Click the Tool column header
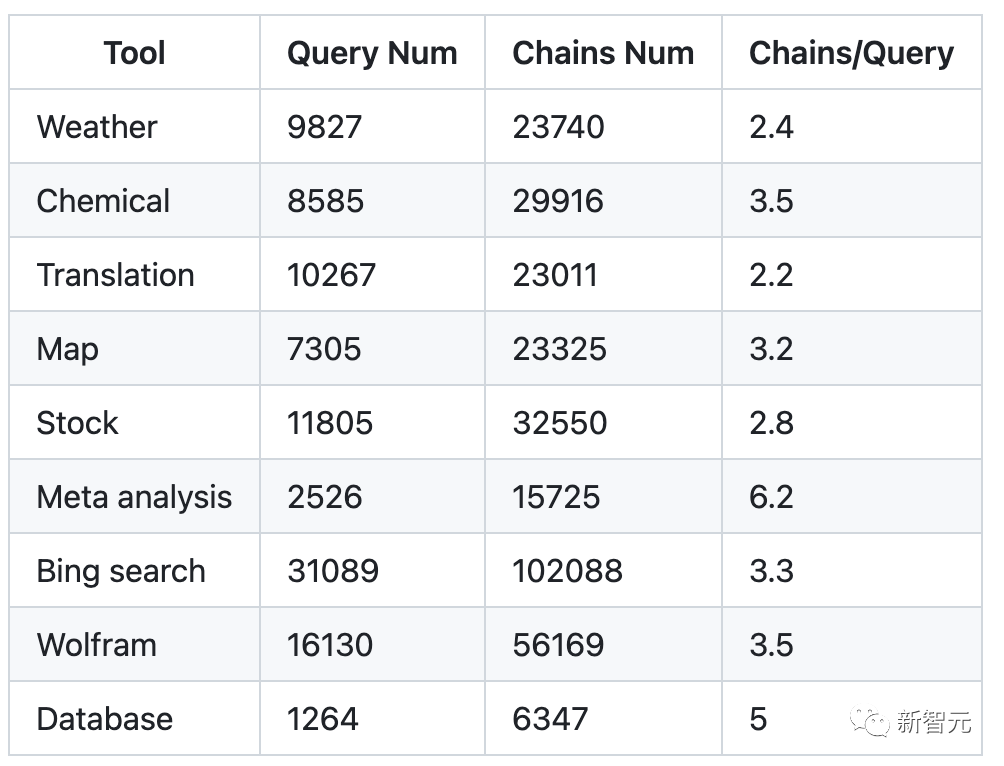The height and width of the screenshot is (766, 1004). tap(134, 53)
